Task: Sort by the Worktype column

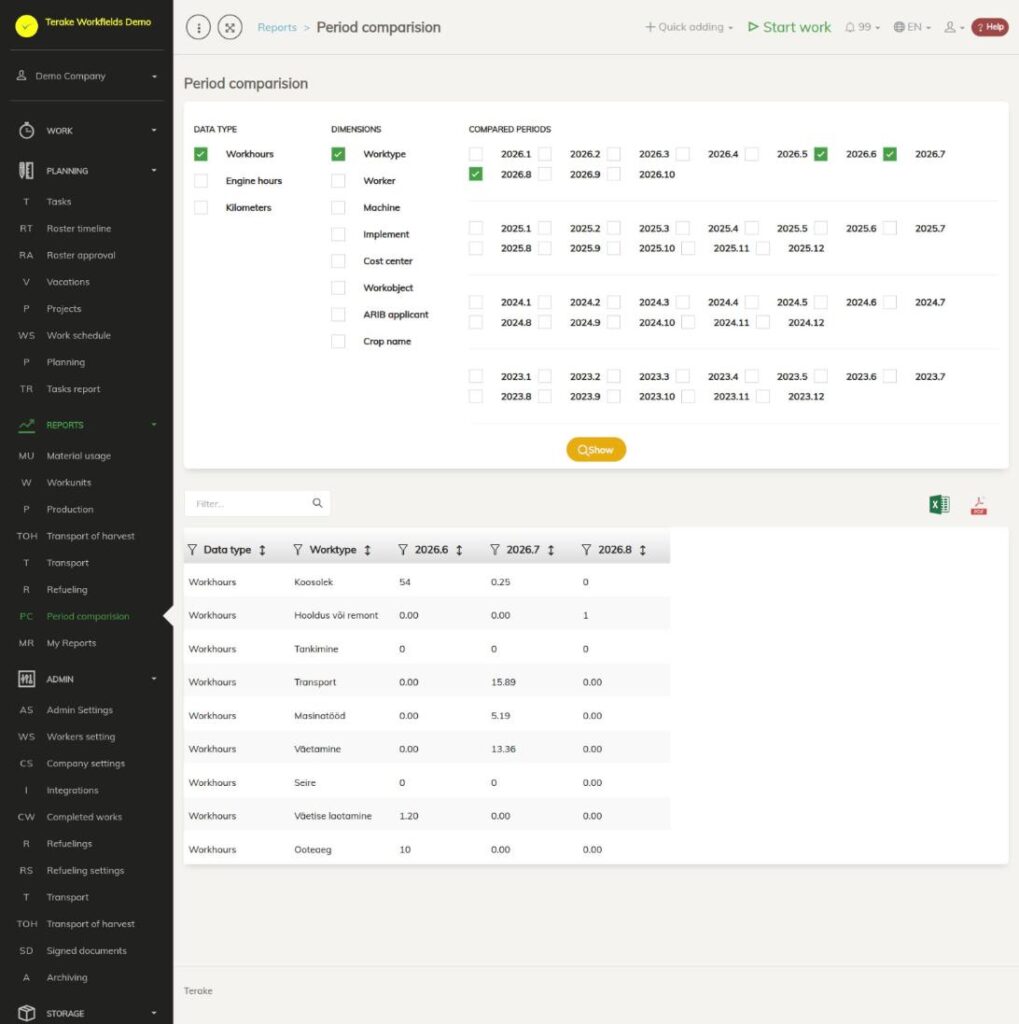Action: point(368,550)
